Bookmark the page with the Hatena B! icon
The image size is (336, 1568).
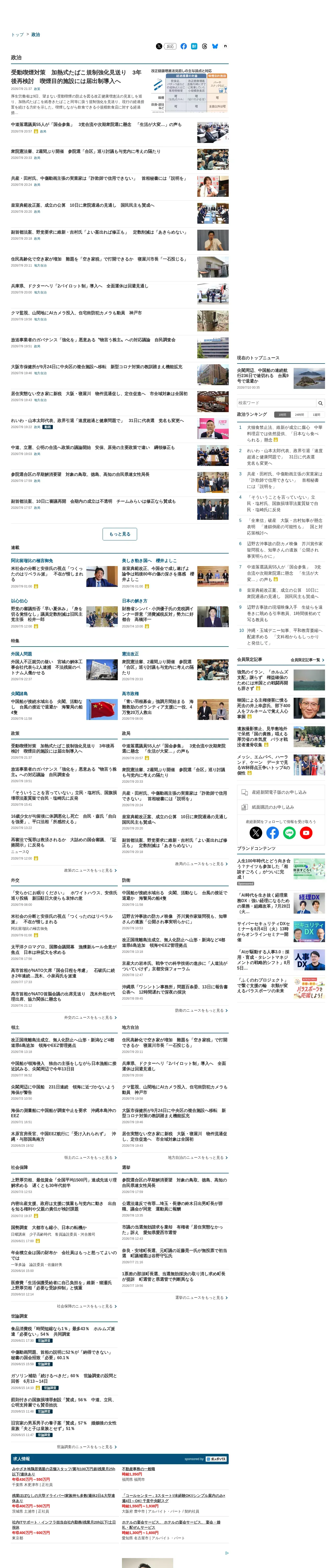[194, 46]
